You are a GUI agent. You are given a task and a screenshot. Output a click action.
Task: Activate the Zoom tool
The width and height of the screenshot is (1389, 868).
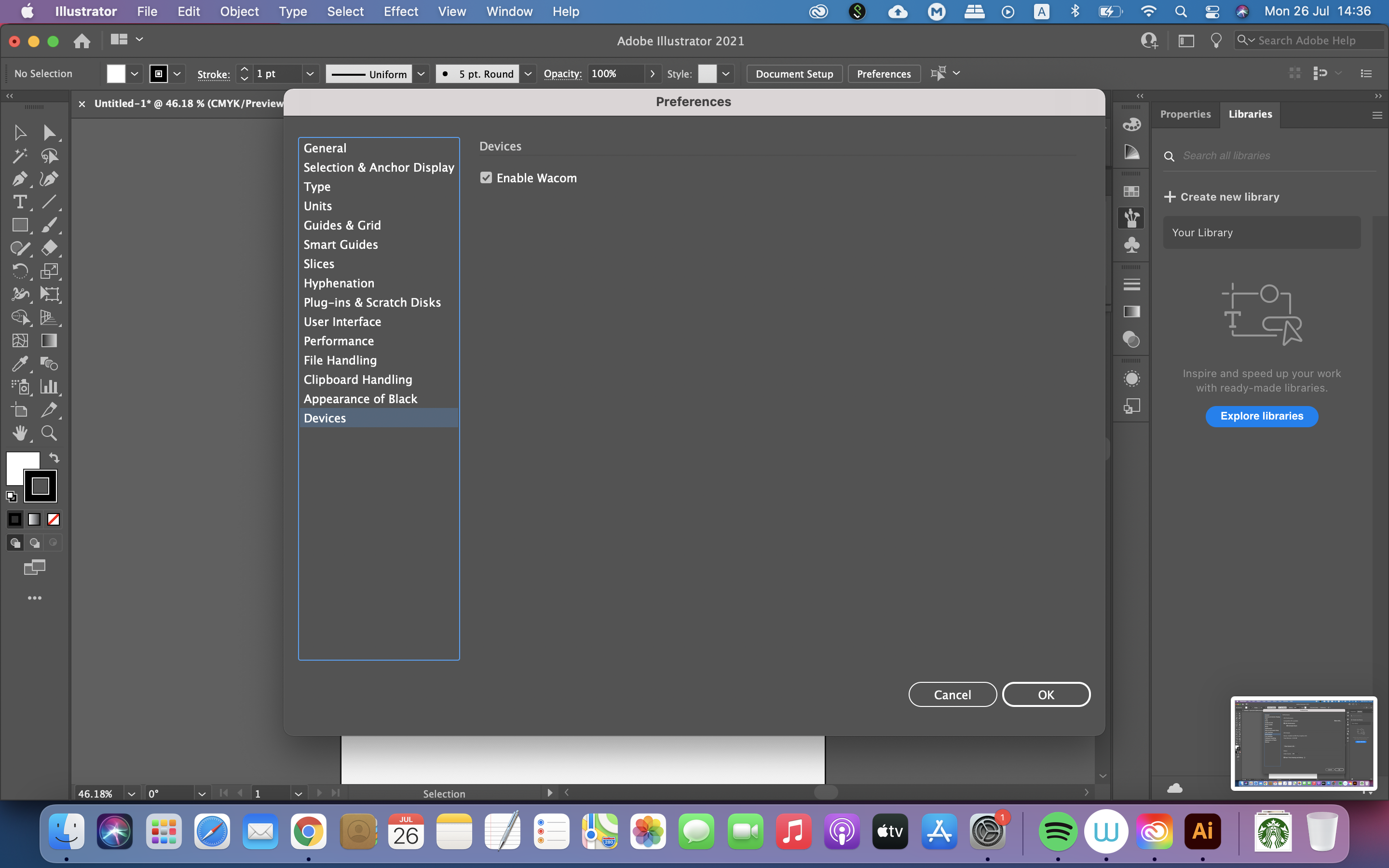point(49,433)
